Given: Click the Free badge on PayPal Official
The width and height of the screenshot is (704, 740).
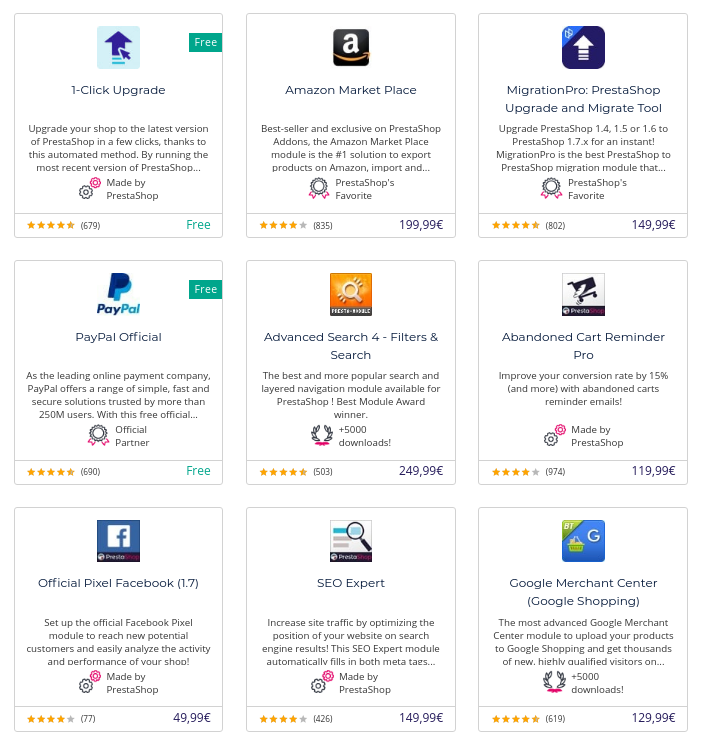Looking at the screenshot, I should click(205, 289).
